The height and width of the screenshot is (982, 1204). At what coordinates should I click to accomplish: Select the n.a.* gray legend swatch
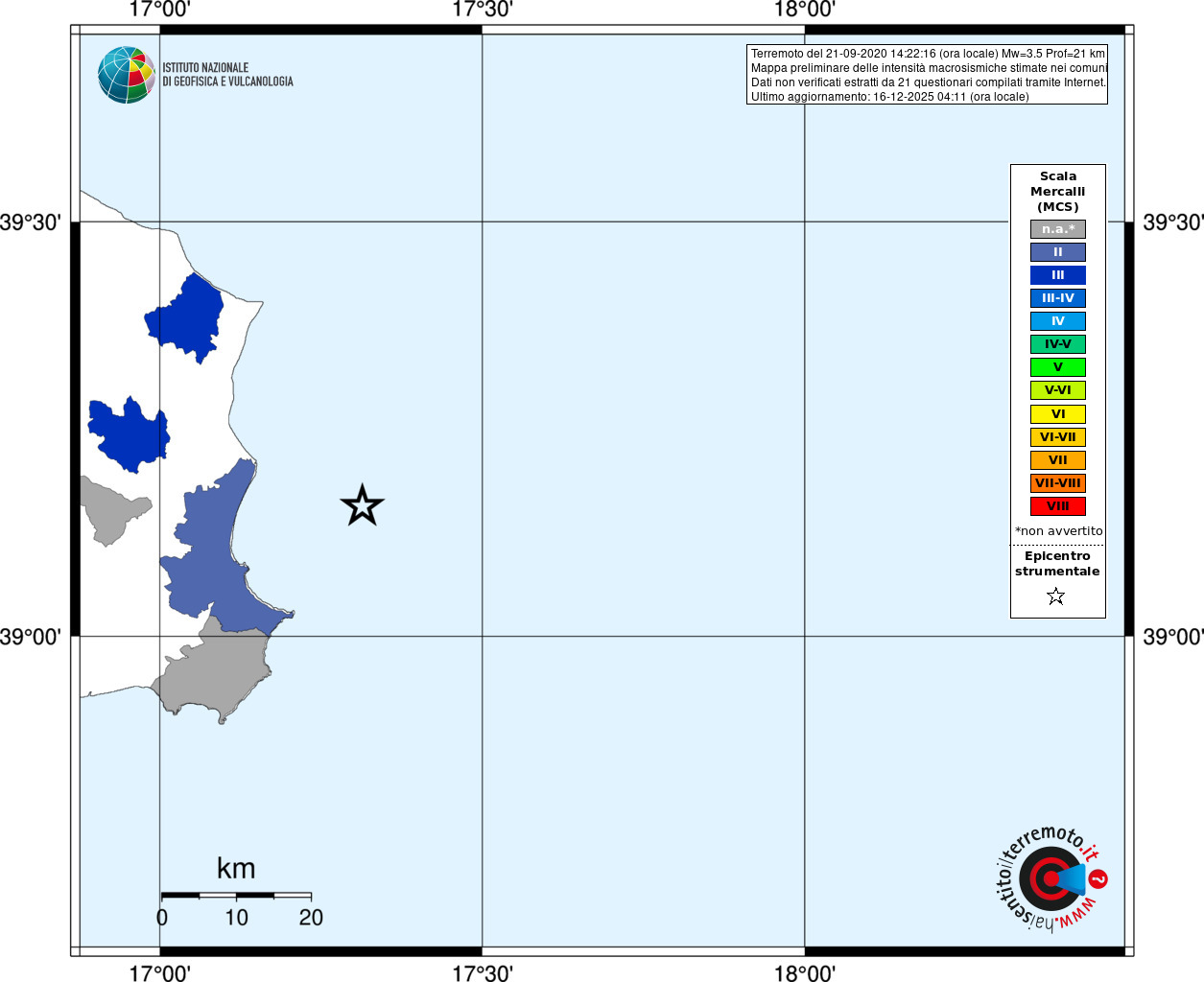pyautogui.click(x=1058, y=229)
